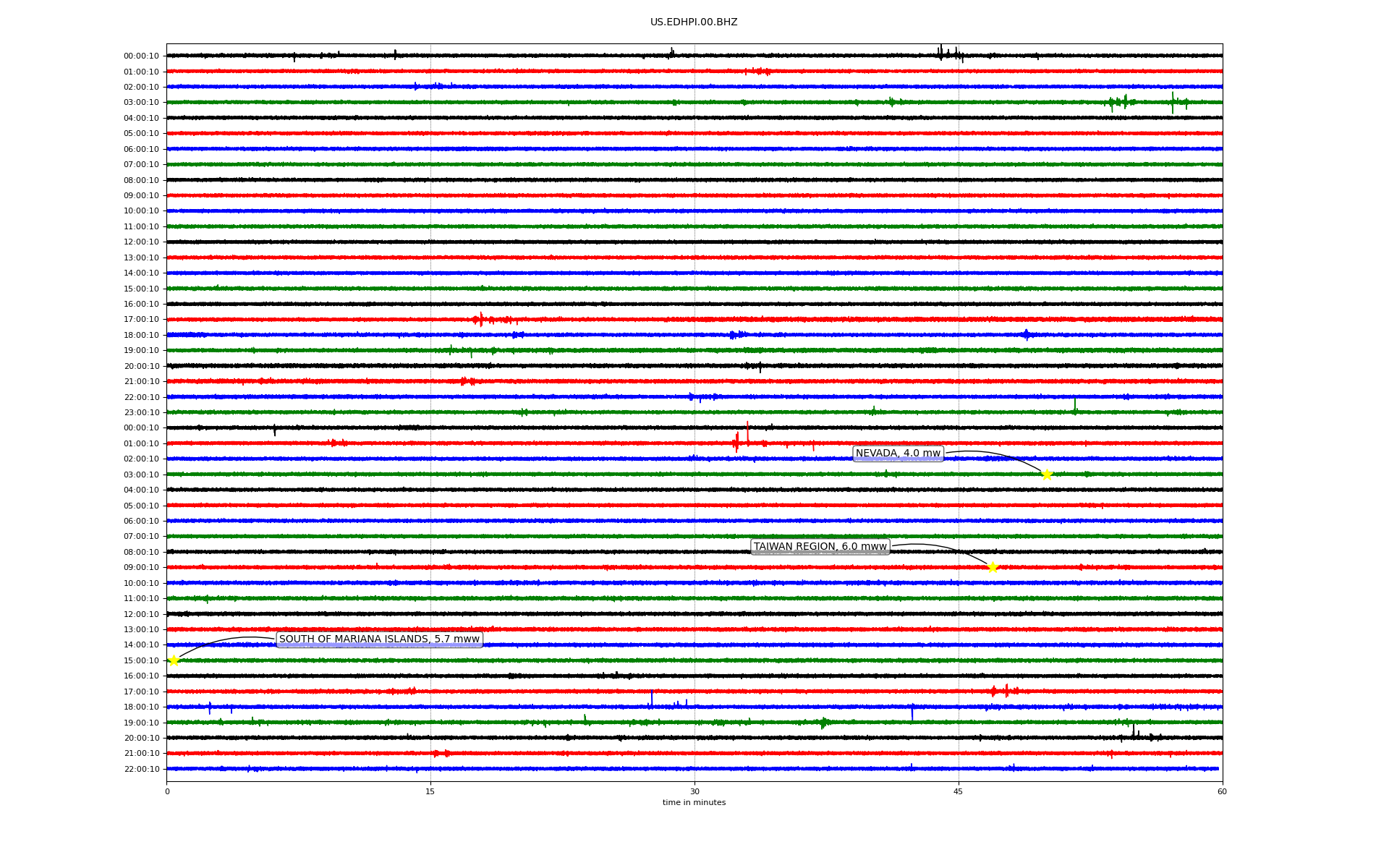
Task: Click the 23:00:10 row time label
Action: click(x=142, y=413)
